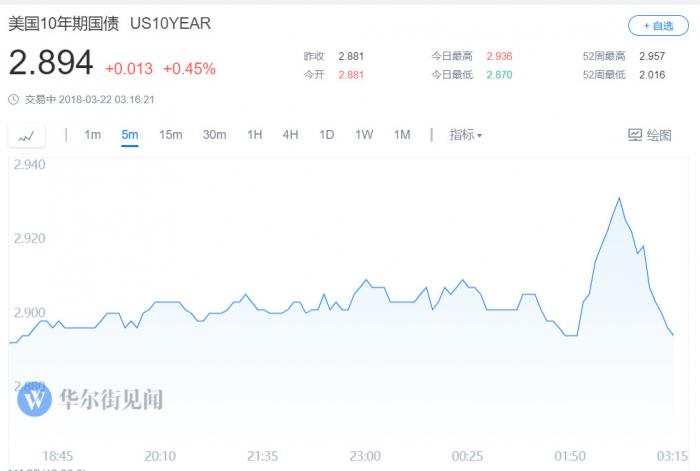The image size is (700, 471).
Task: Click the 2.894 current yield value
Action: (50, 64)
